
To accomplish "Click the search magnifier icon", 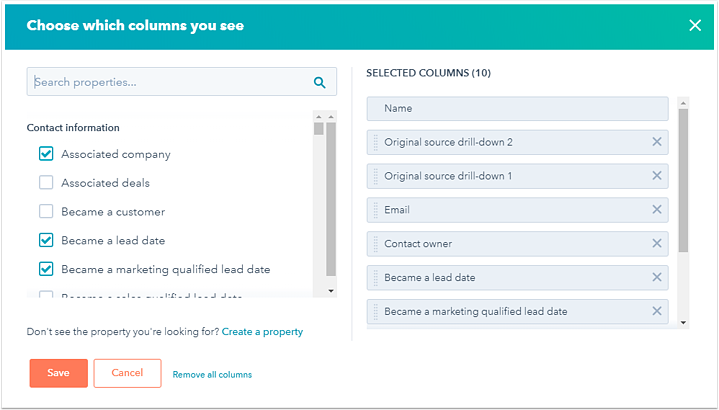I will (320, 83).
